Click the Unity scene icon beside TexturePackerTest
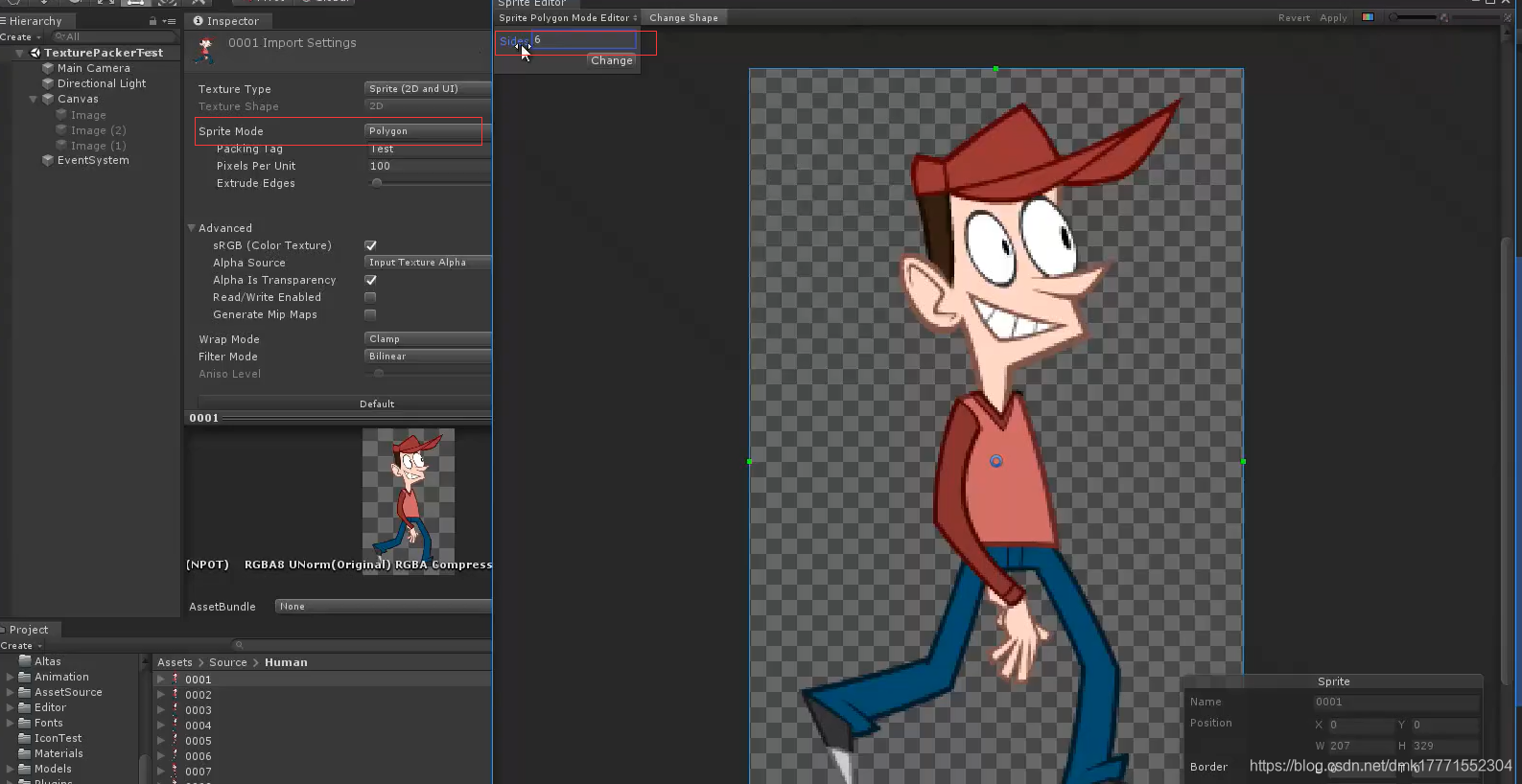Screen dimensions: 1522x784 click(35, 53)
